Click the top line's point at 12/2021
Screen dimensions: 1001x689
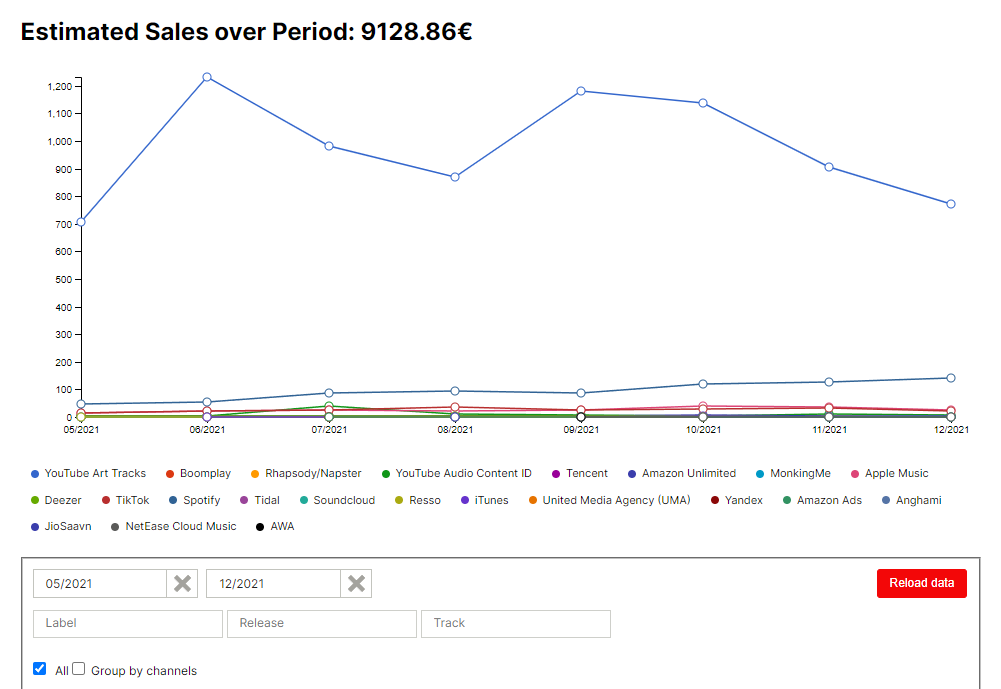coord(951,204)
